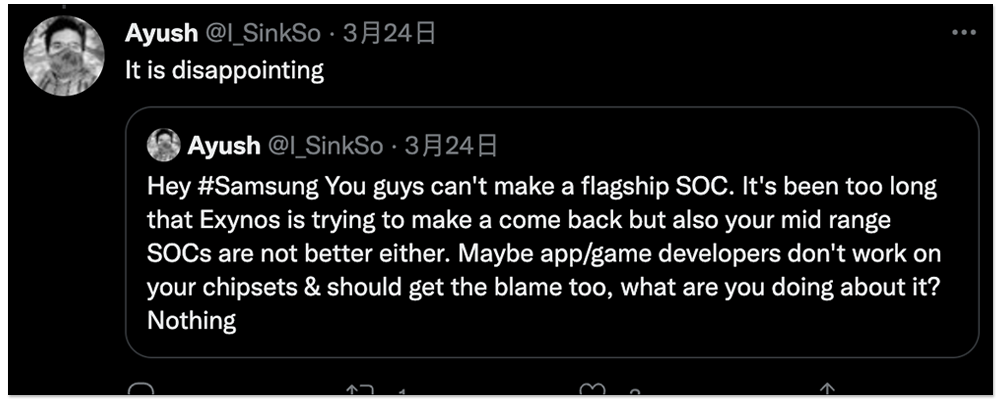Click the 3月24日 timestamp in quoted tweet
Image resolution: width=1000 pixels, height=400 pixels.
(x=451, y=147)
